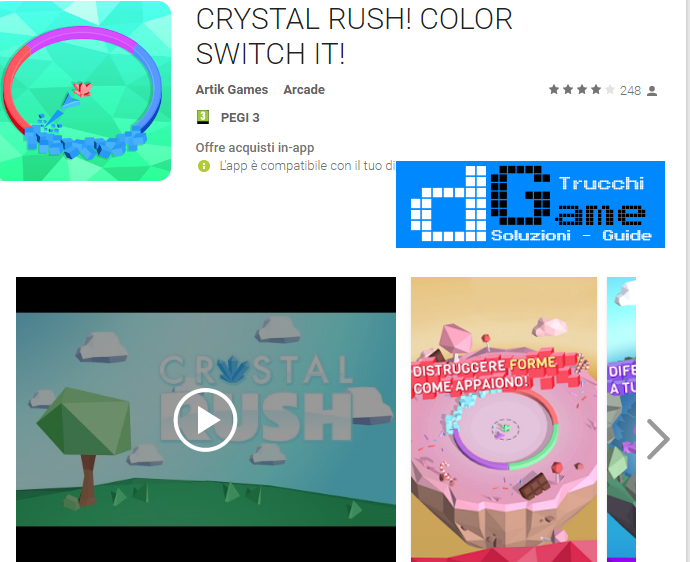Click the Offre acquisti in-app text
This screenshot has height=562, width=690.
[x=255, y=147]
